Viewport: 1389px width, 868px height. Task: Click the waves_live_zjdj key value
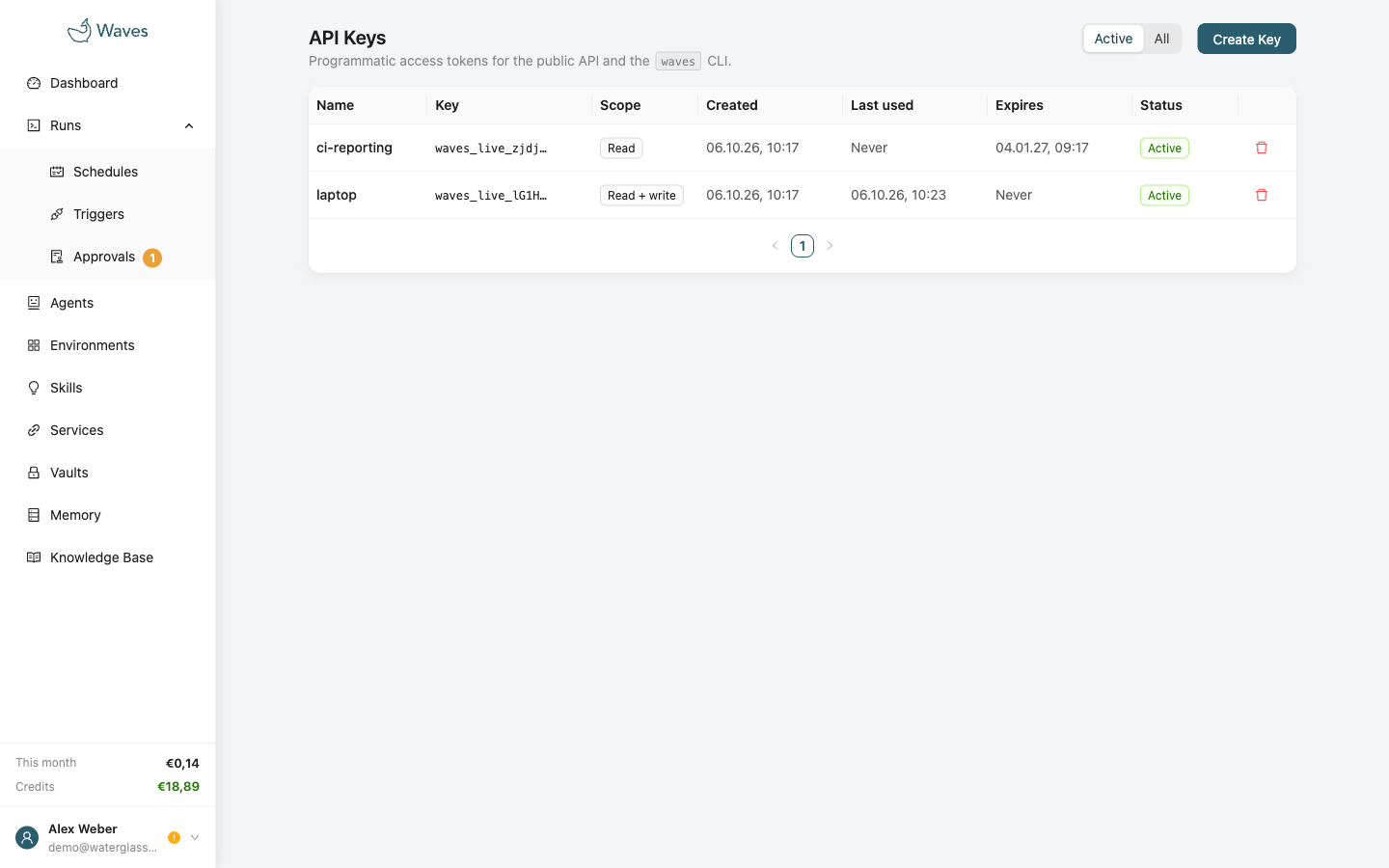click(491, 149)
